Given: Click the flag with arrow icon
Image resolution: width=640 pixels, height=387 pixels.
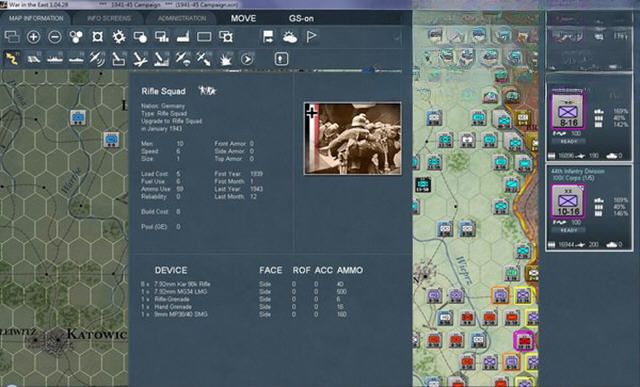Looking at the screenshot, I should [x=268, y=37].
